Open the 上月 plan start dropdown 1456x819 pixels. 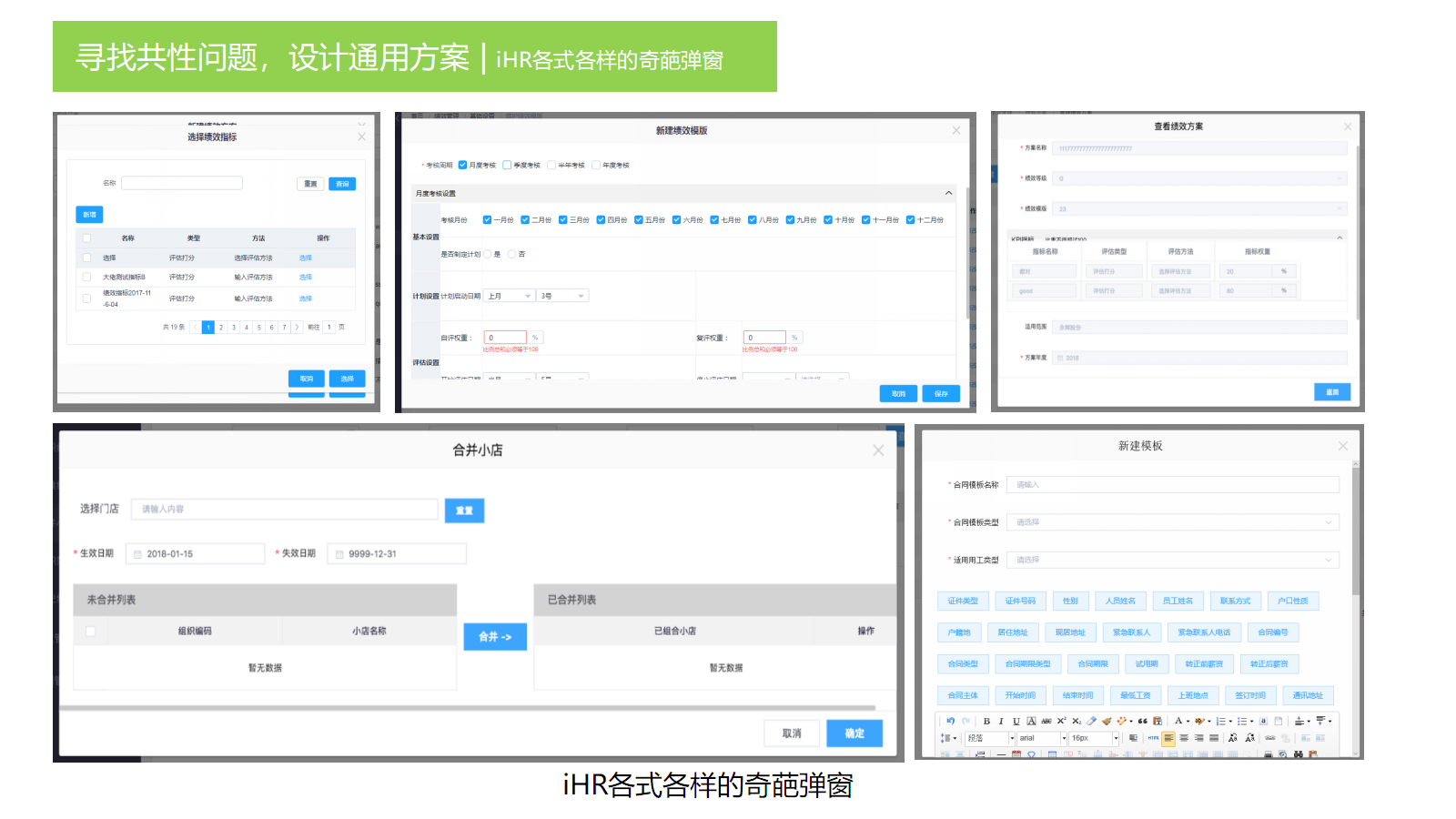tap(509, 296)
